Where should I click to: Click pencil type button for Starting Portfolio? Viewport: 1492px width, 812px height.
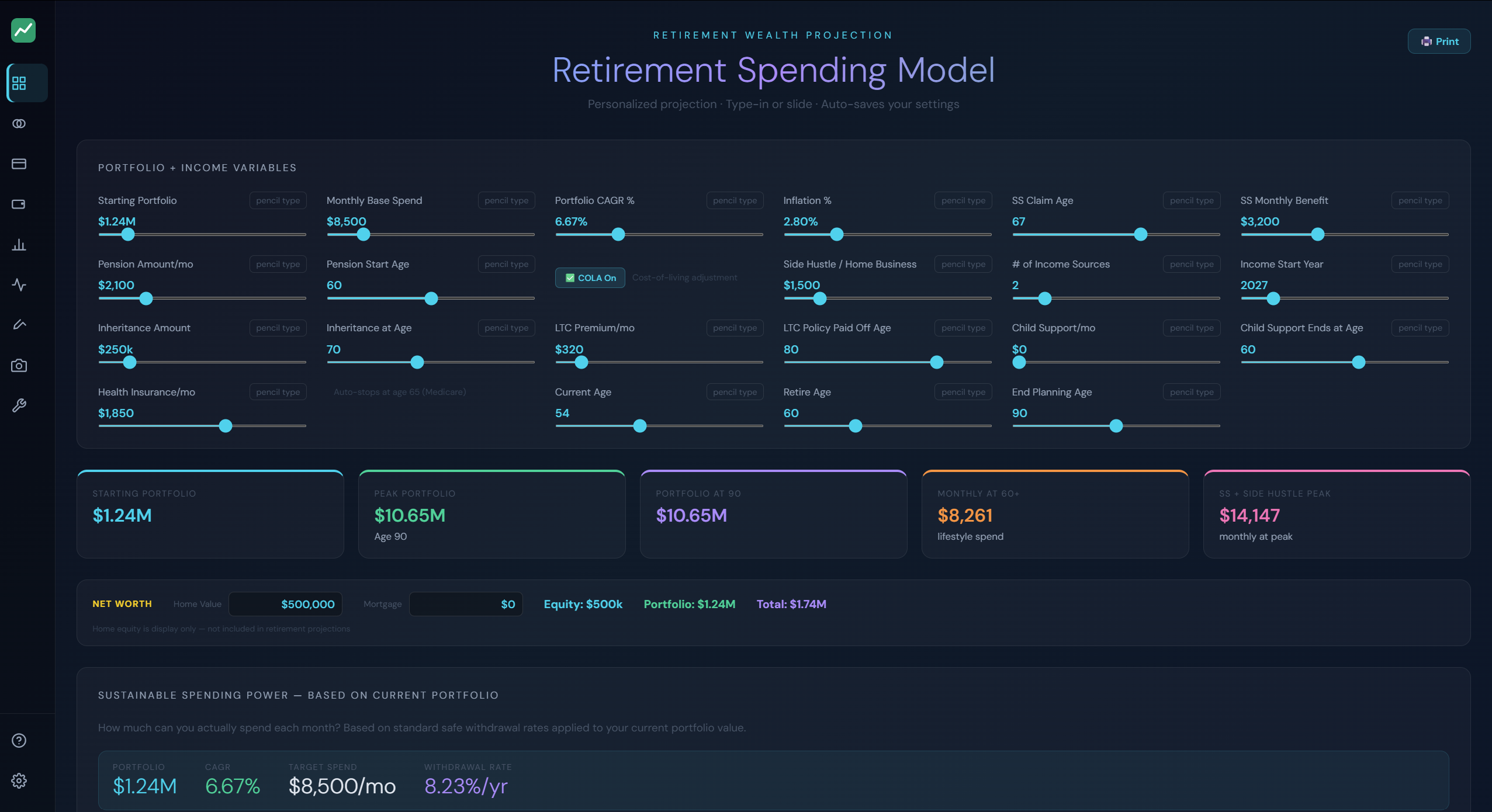pos(278,200)
